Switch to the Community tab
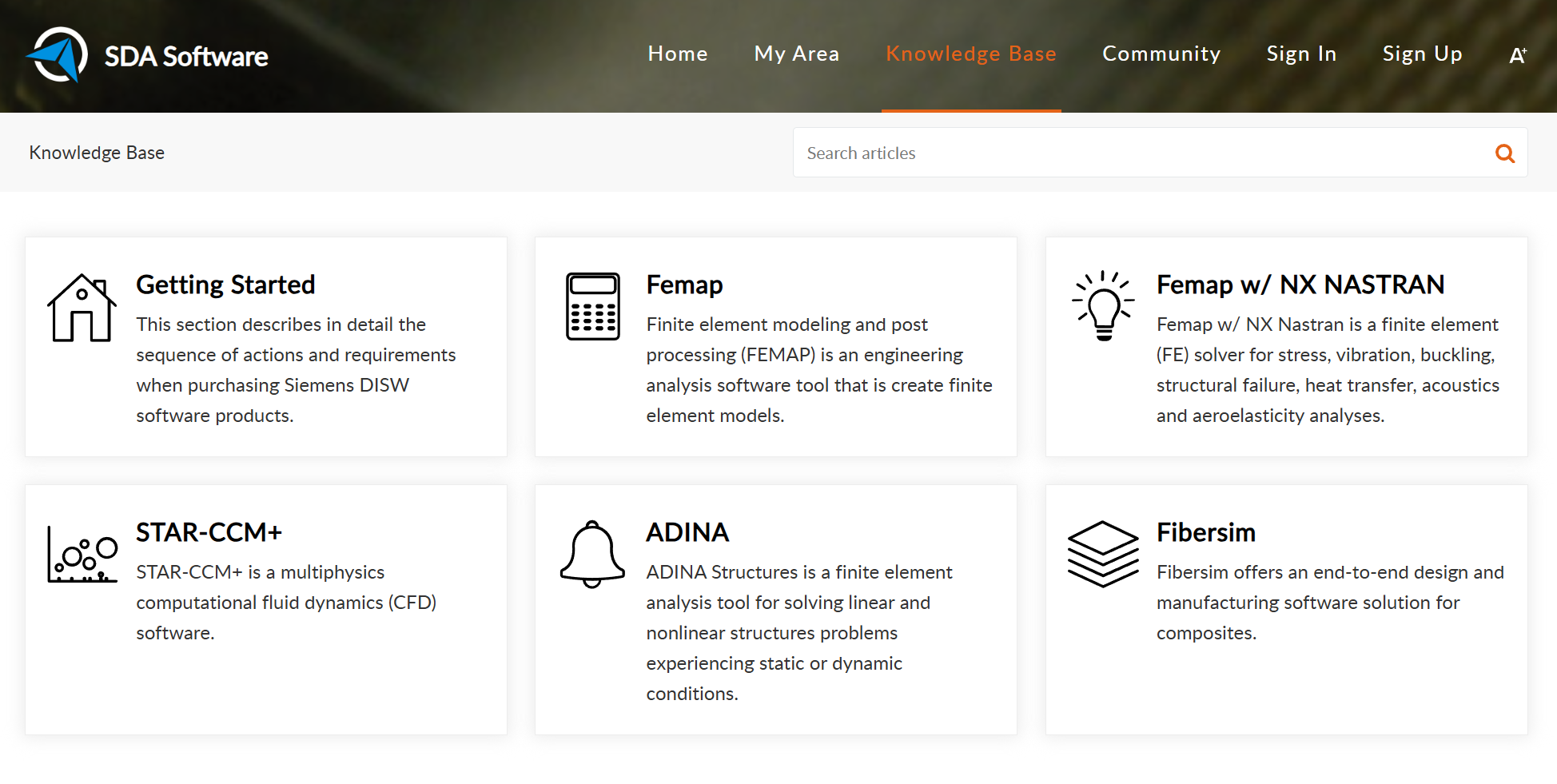1557x784 pixels. pyautogui.click(x=1161, y=54)
